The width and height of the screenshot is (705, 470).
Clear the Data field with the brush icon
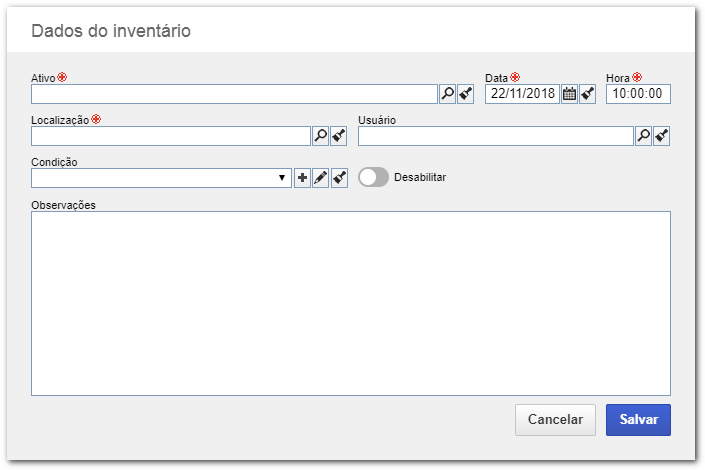pos(588,94)
